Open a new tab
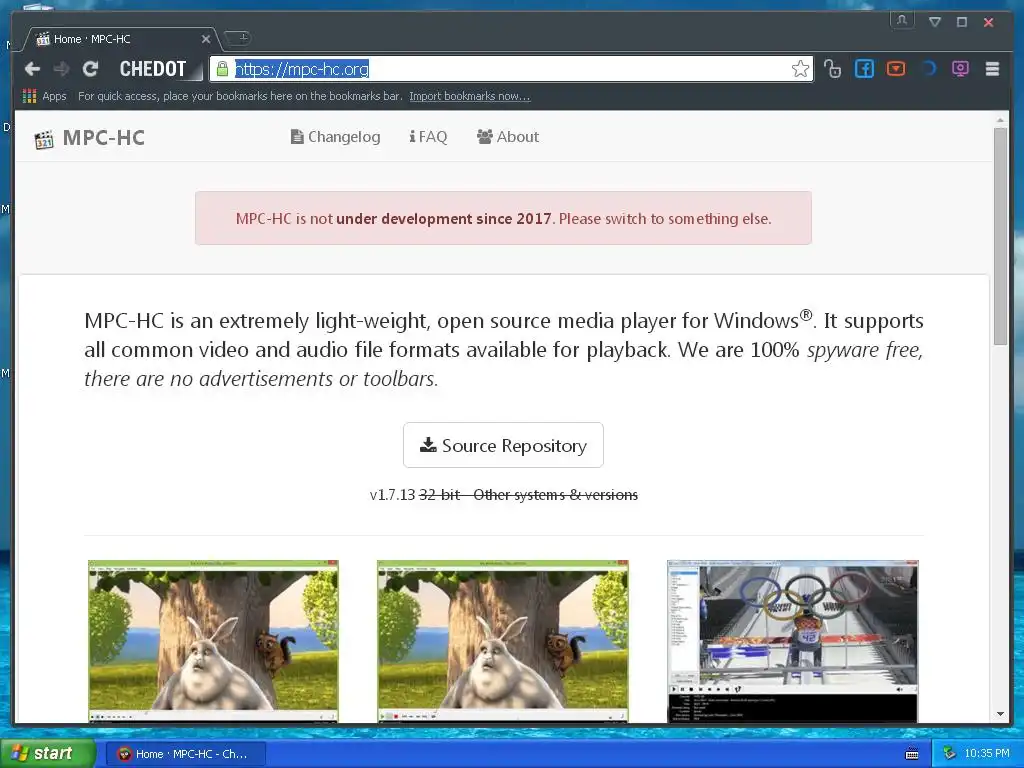Screen dimensions: 1024x768 (238, 39)
